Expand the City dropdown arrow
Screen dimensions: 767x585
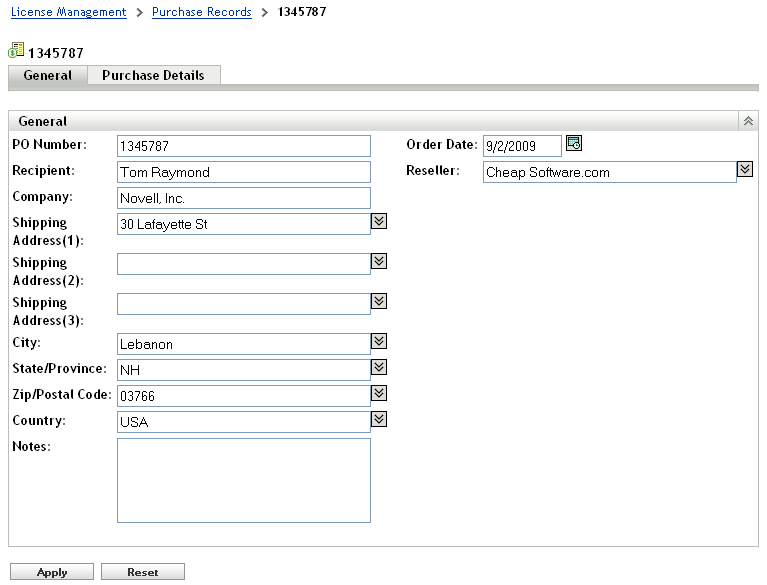point(379,341)
